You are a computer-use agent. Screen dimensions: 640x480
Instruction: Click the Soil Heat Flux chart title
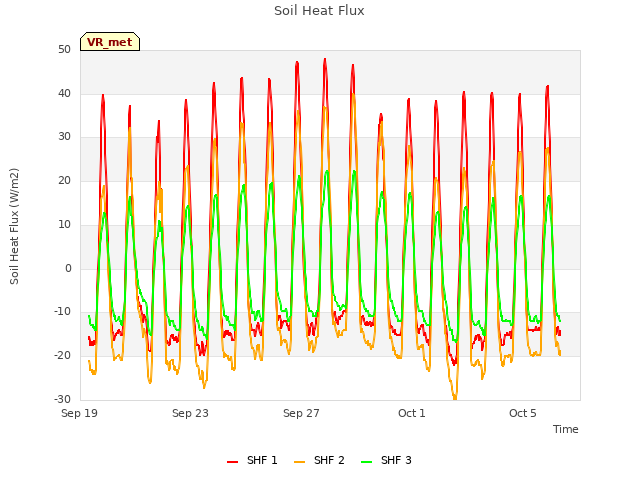click(x=319, y=11)
